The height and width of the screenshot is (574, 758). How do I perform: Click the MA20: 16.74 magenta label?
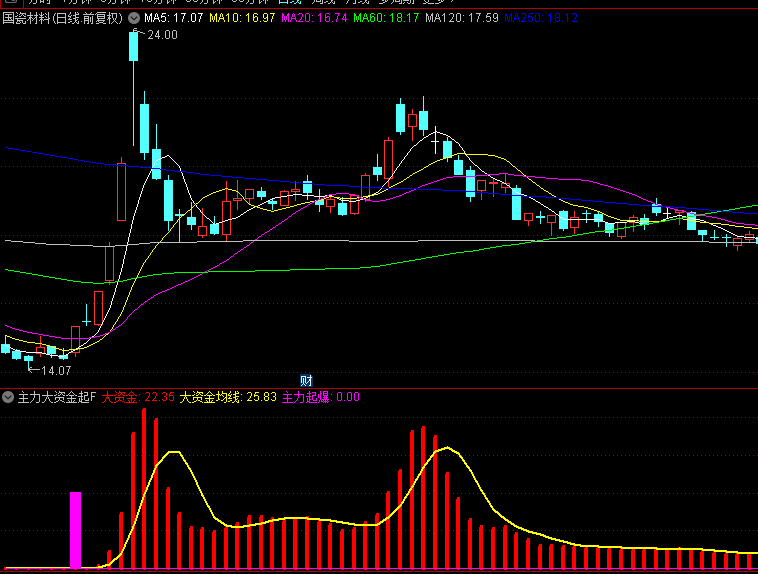[314, 18]
